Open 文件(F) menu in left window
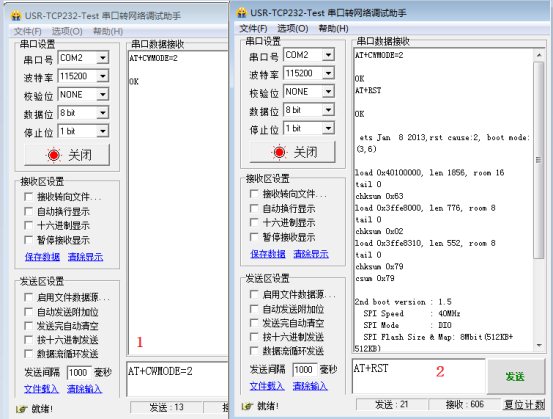 tap(28, 31)
